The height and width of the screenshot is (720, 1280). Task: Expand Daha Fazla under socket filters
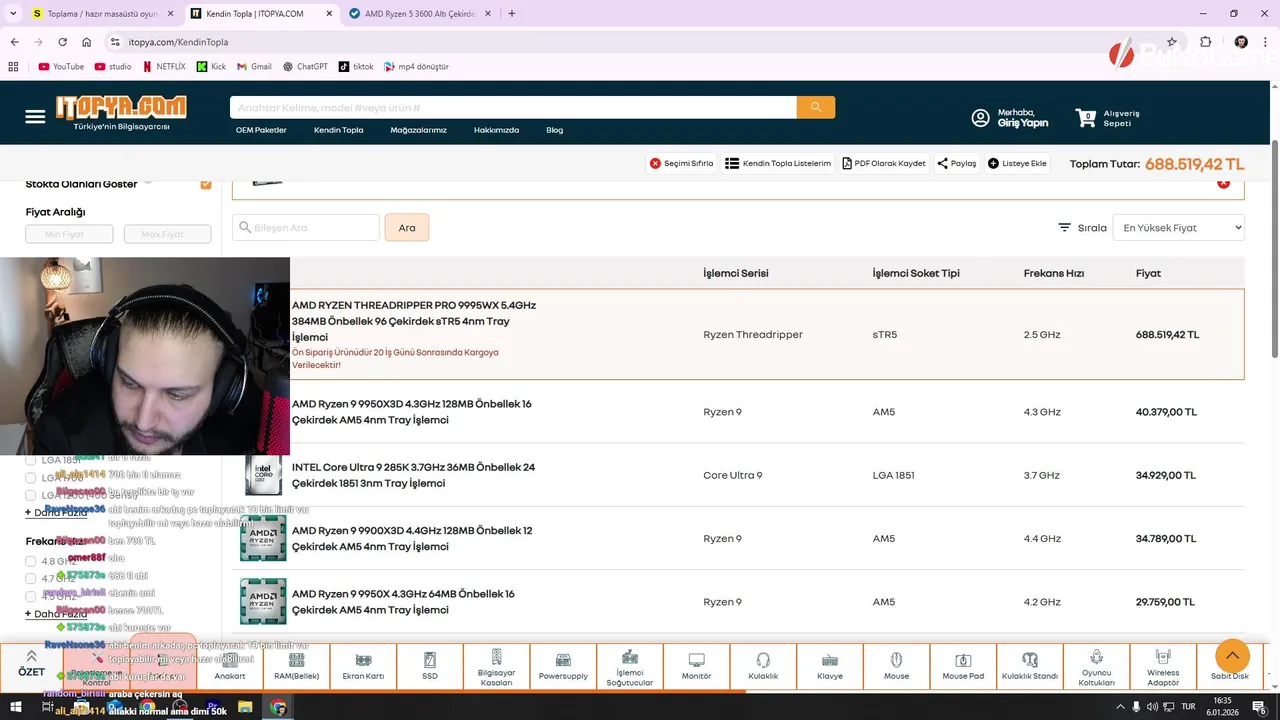click(55, 512)
